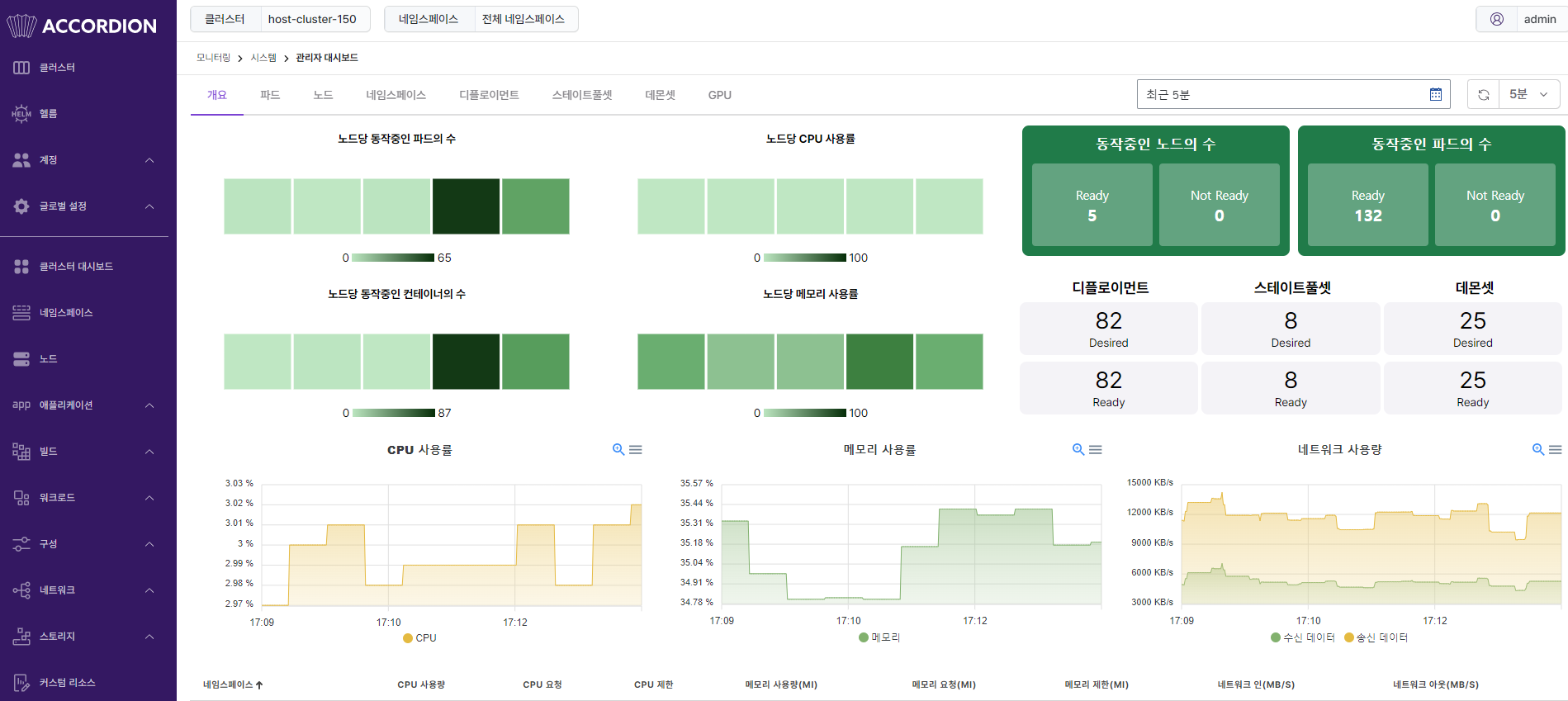Click the 시스템 breadcrumb link

(x=263, y=58)
